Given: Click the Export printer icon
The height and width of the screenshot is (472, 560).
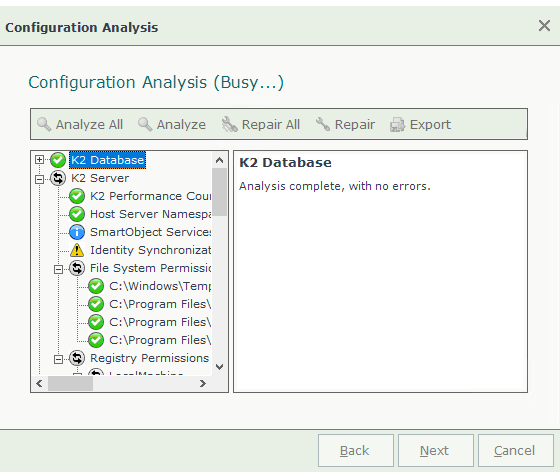Looking at the screenshot, I should (397, 125).
